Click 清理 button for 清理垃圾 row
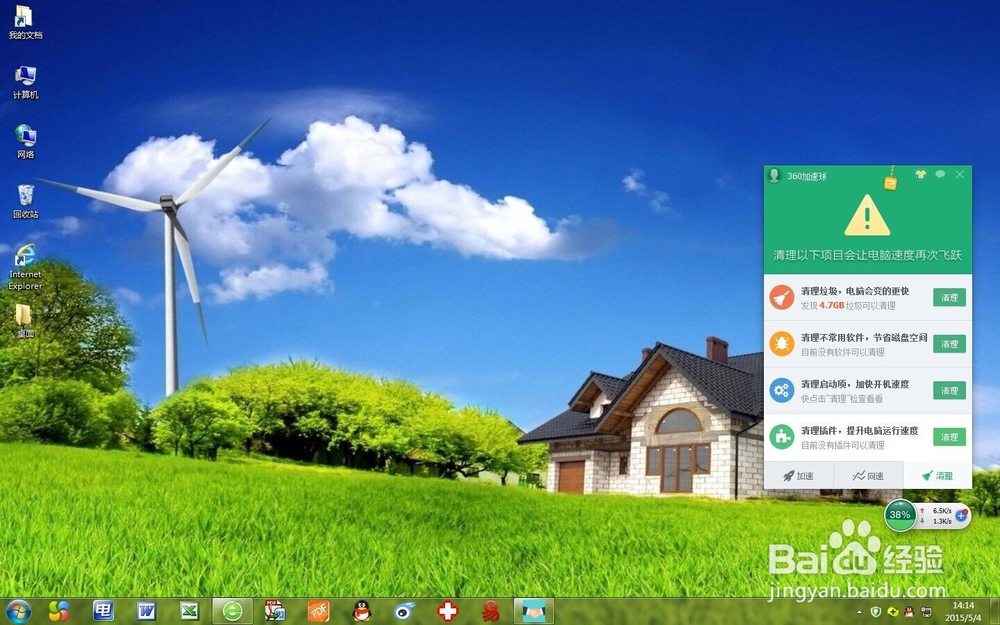This screenshot has width=1000, height=625. coord(950,297)
